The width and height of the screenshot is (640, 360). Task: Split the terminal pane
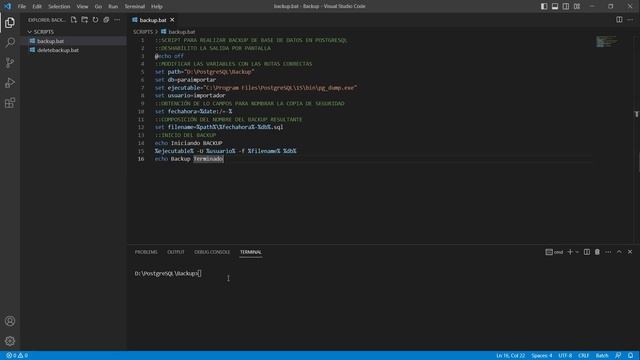click(x=587, y=252)
